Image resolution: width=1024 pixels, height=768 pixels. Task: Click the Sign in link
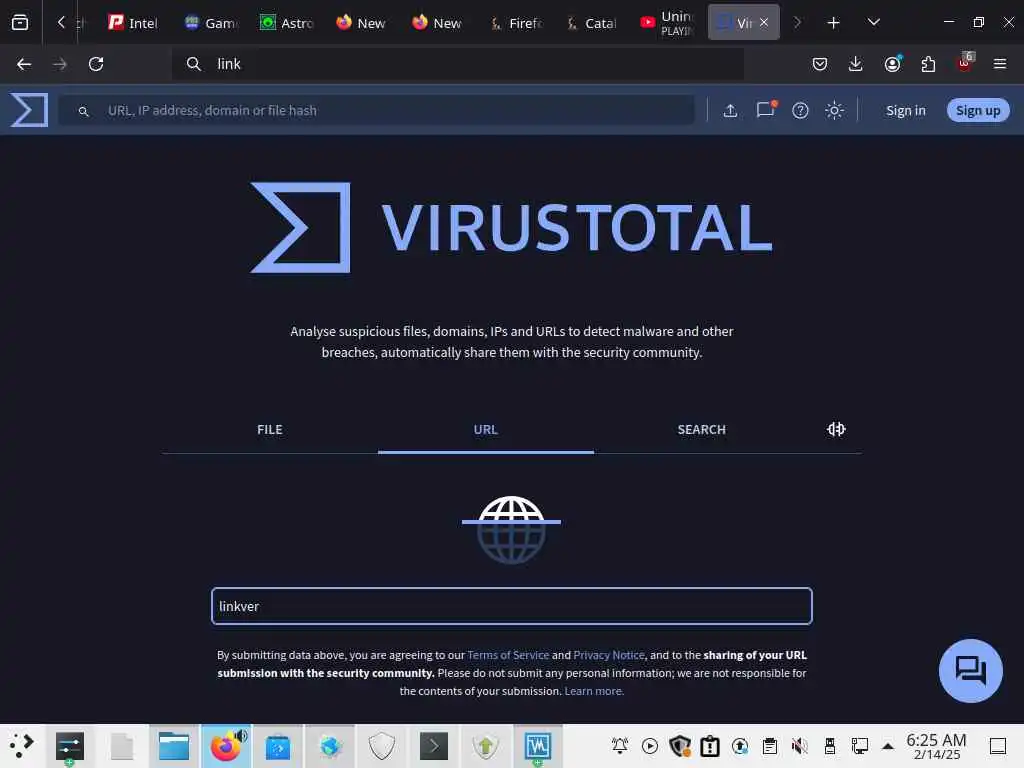[905, 110]
